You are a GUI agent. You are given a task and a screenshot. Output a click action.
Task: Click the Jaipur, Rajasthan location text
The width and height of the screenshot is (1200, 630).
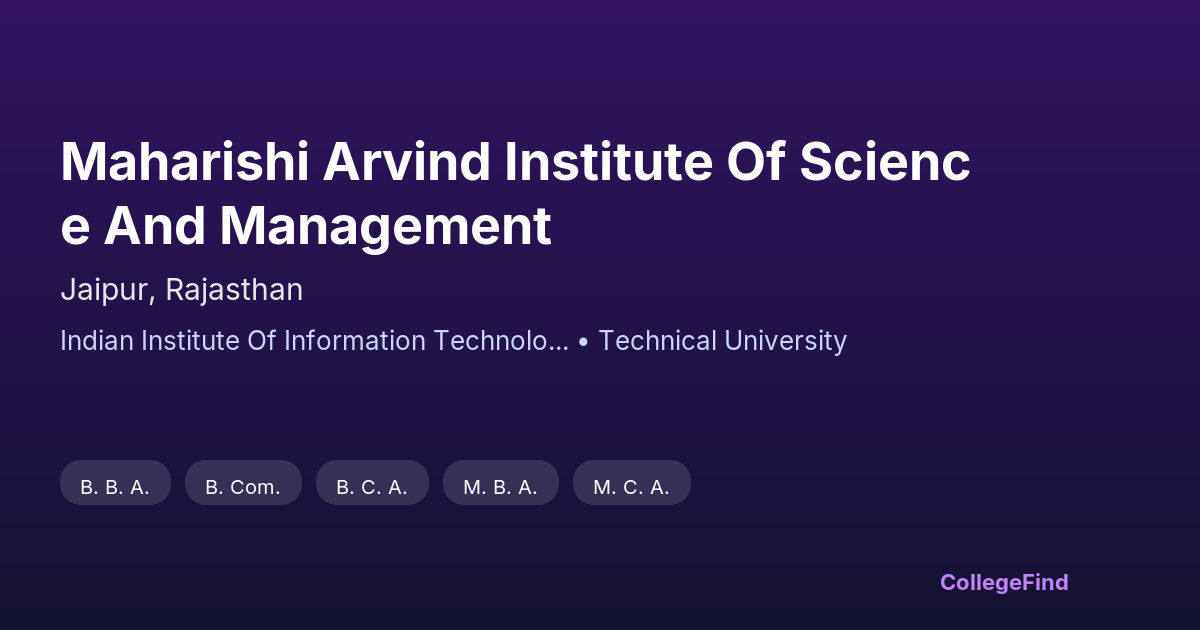pos(181,290)
